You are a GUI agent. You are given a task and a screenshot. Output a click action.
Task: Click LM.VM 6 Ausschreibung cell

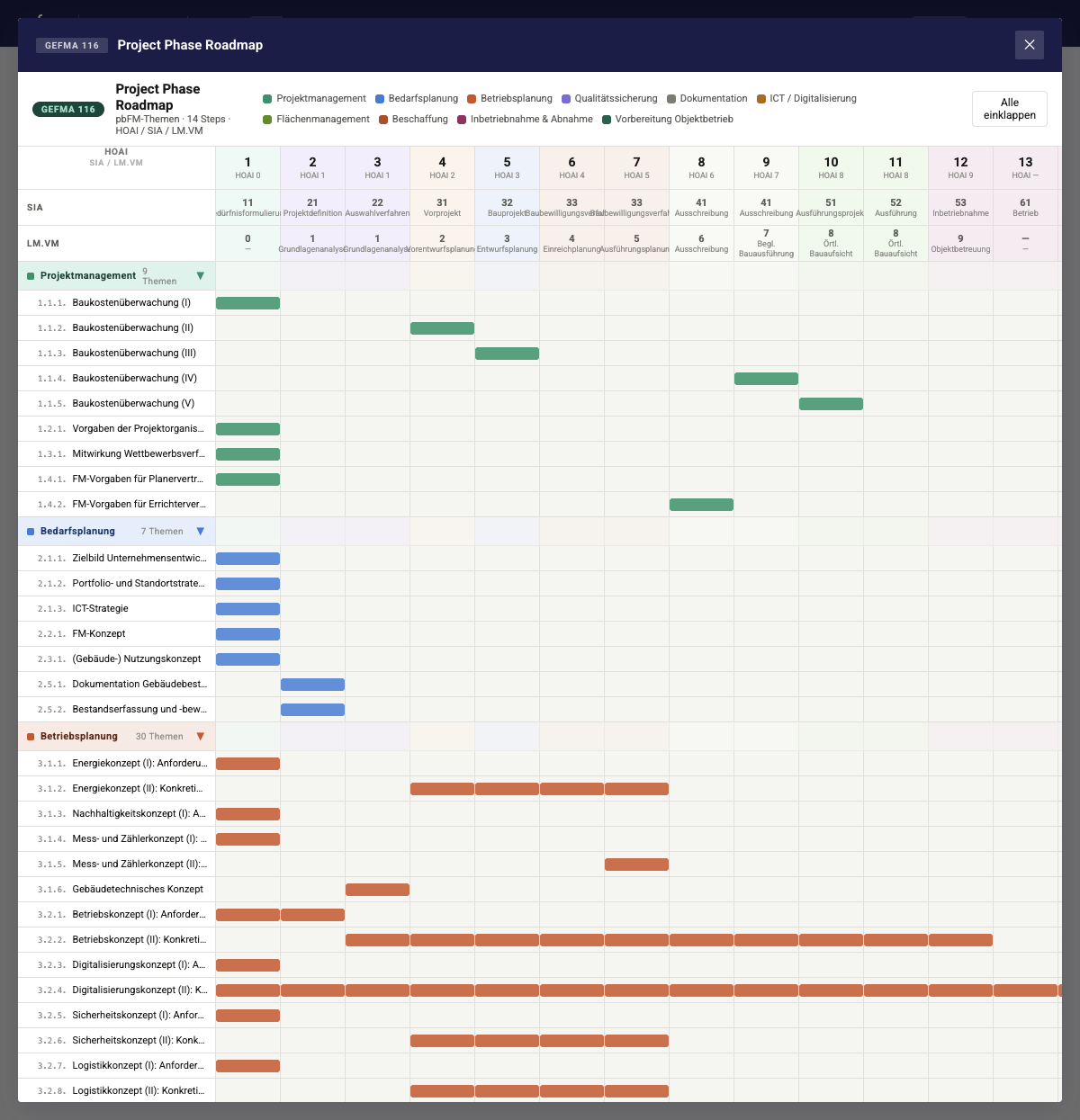[701, 244]
